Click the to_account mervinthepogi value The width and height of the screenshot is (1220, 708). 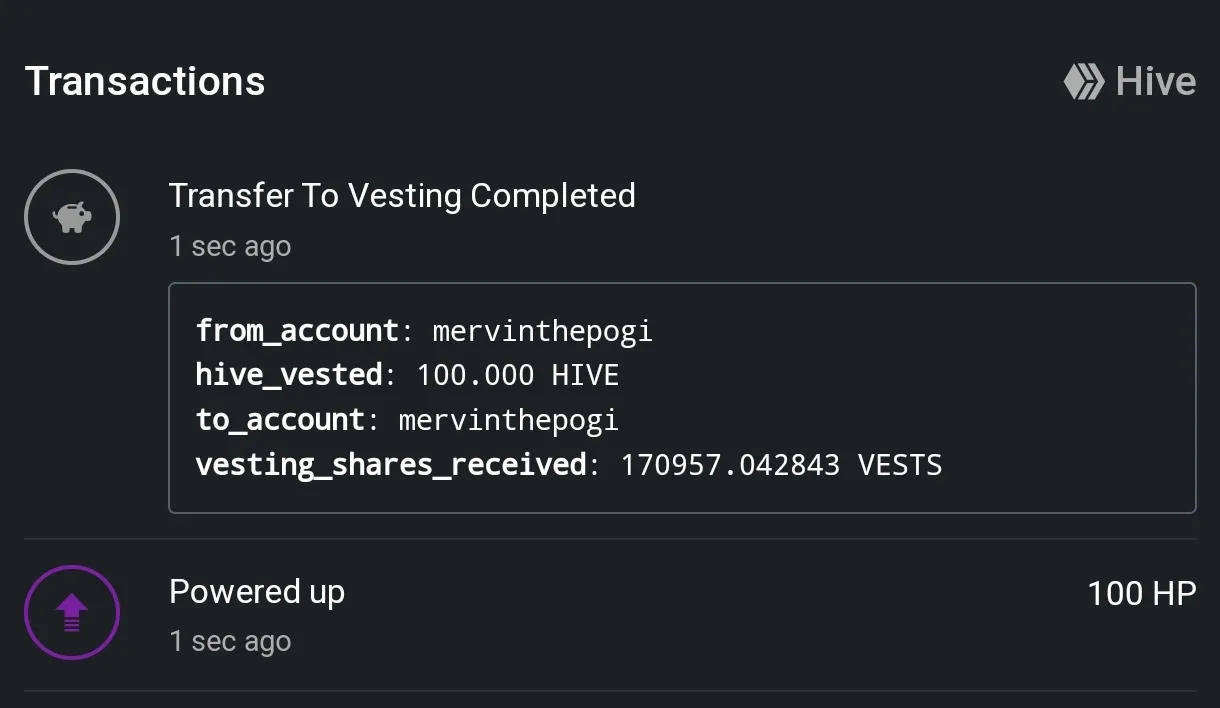coord(509,419)
